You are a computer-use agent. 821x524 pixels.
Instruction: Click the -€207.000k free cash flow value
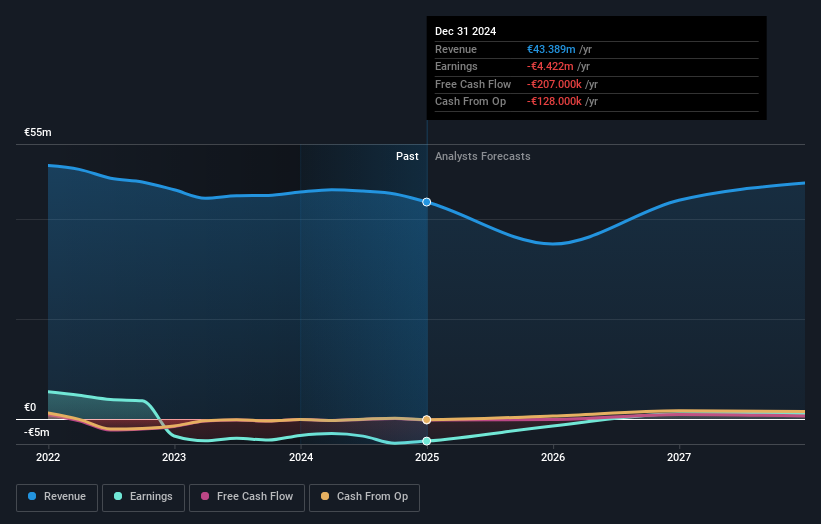pos(554,84)
